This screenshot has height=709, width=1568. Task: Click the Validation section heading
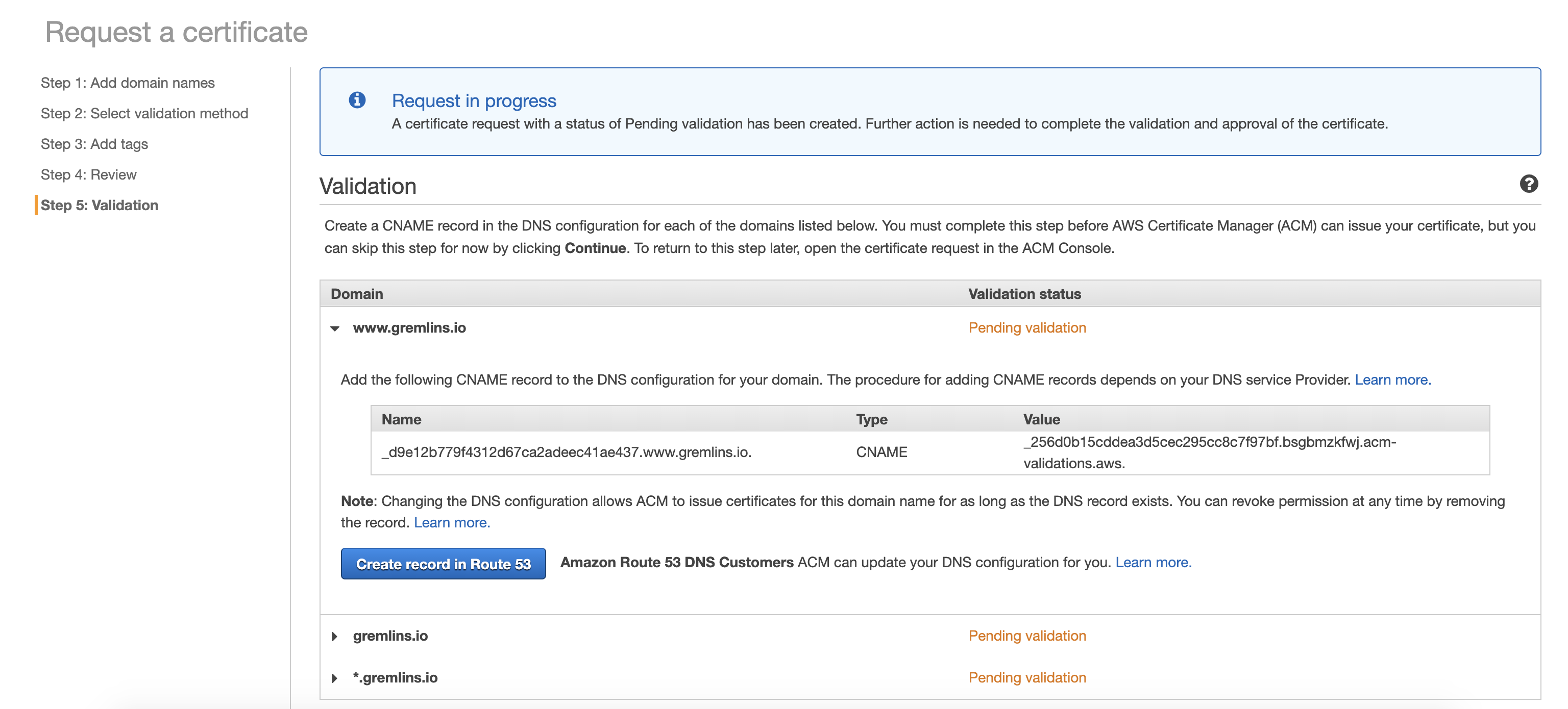pyautogui.click(x=367, y=186)
